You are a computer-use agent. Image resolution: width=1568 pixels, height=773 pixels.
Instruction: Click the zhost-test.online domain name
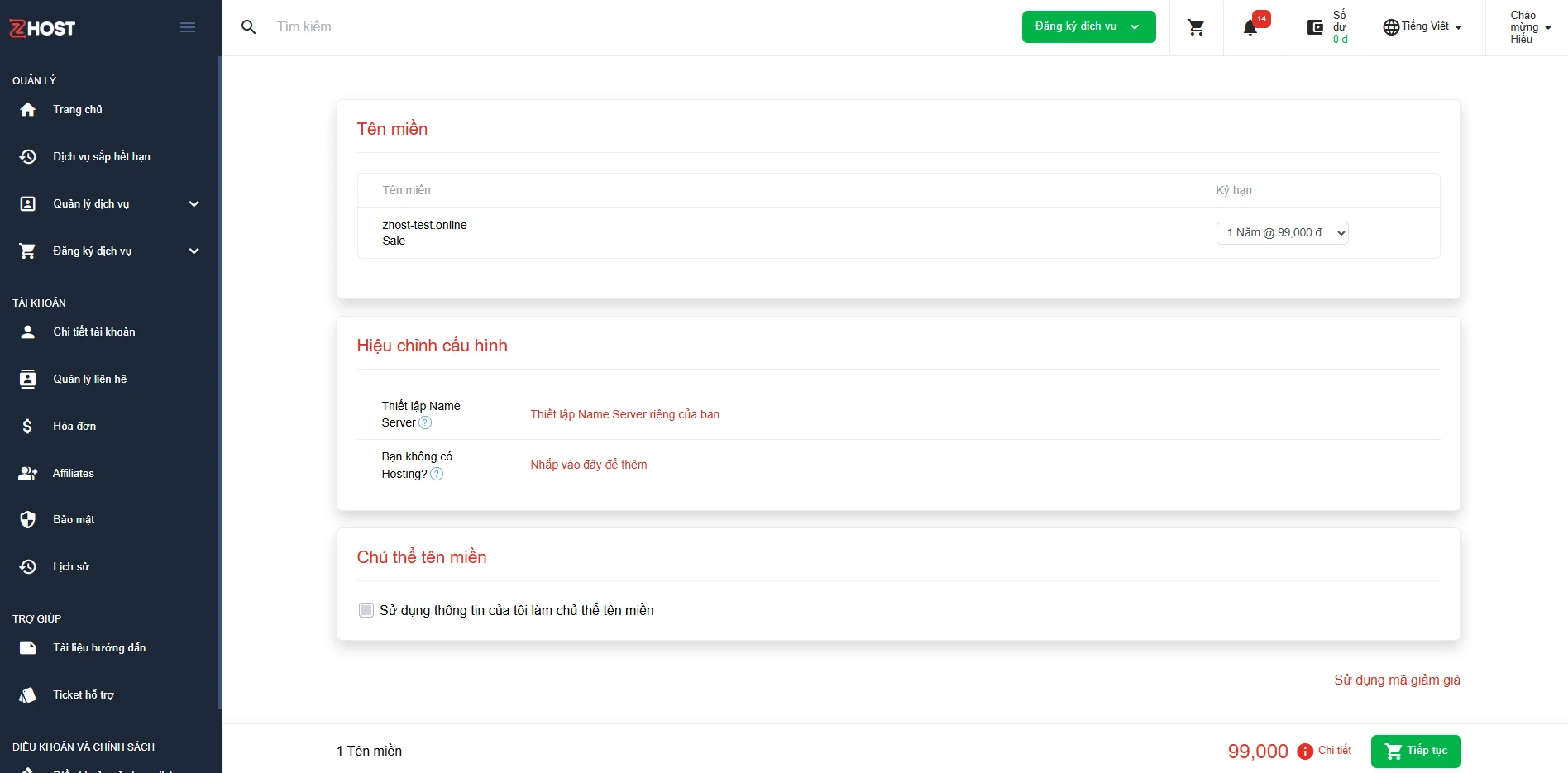click(424, 225)
